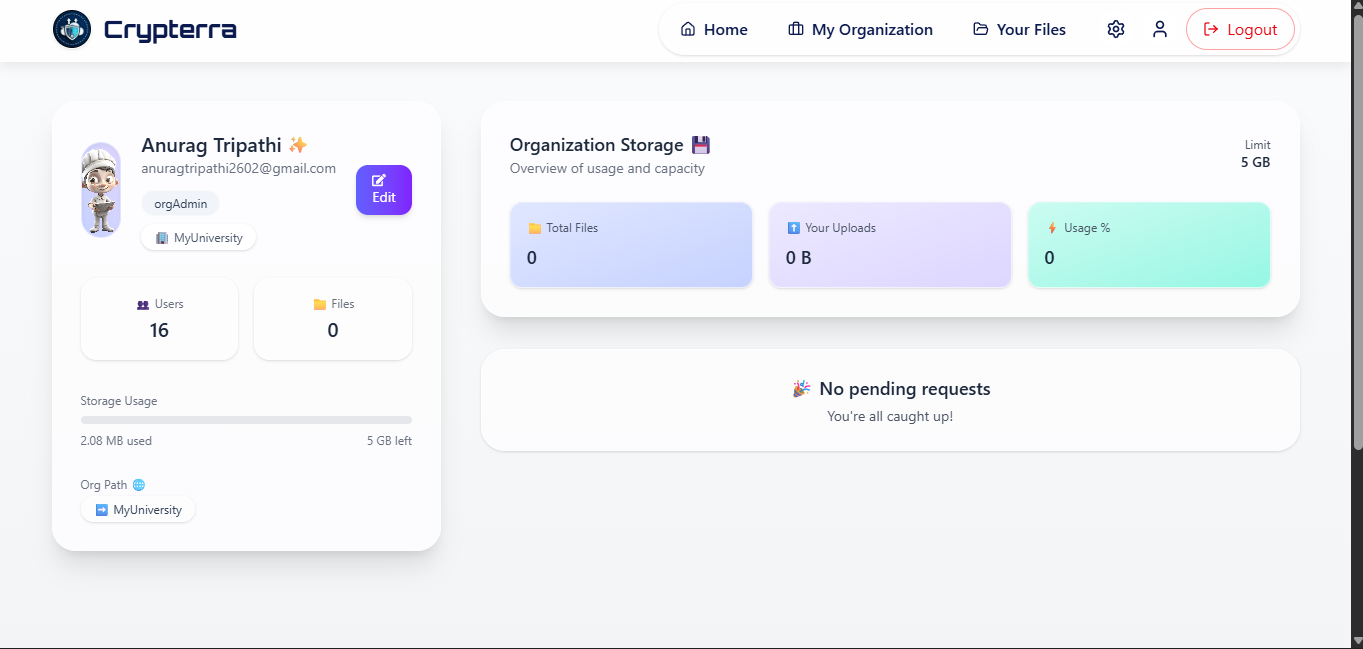Click the MyUniversity Org Path chip

tap(138, 510)
